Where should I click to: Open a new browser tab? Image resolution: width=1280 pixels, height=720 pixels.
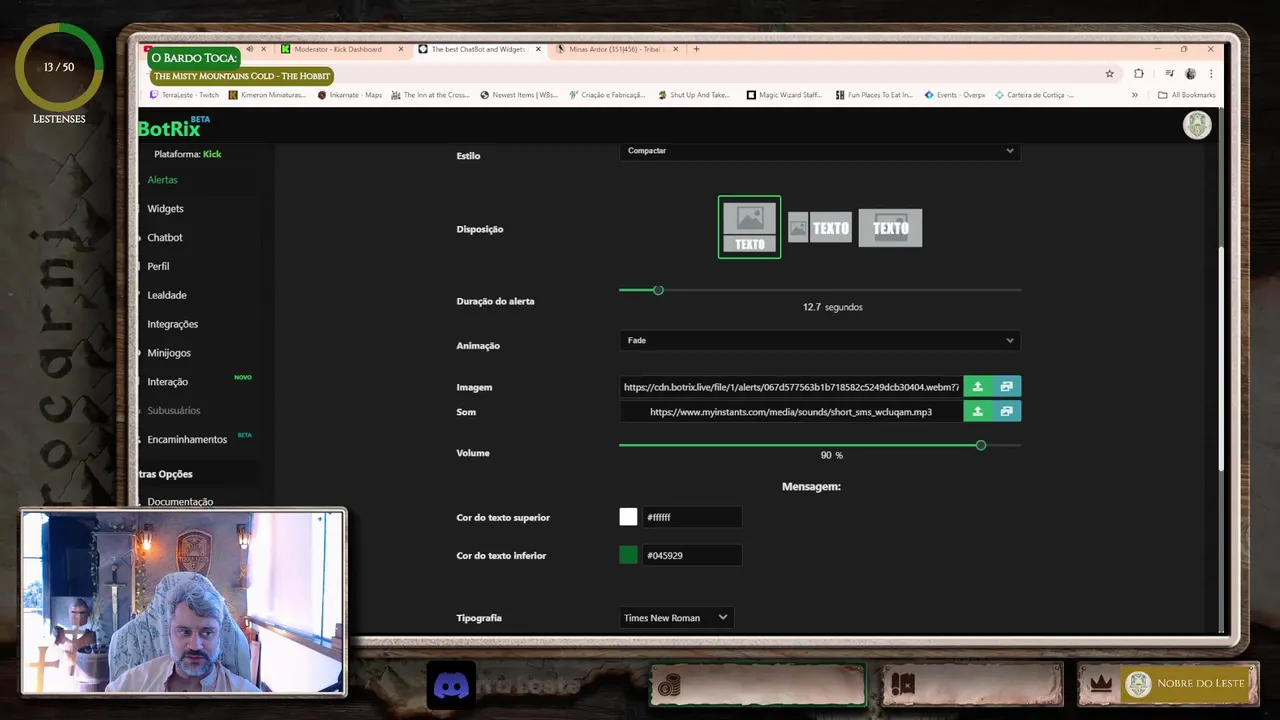tap(696, 49)
